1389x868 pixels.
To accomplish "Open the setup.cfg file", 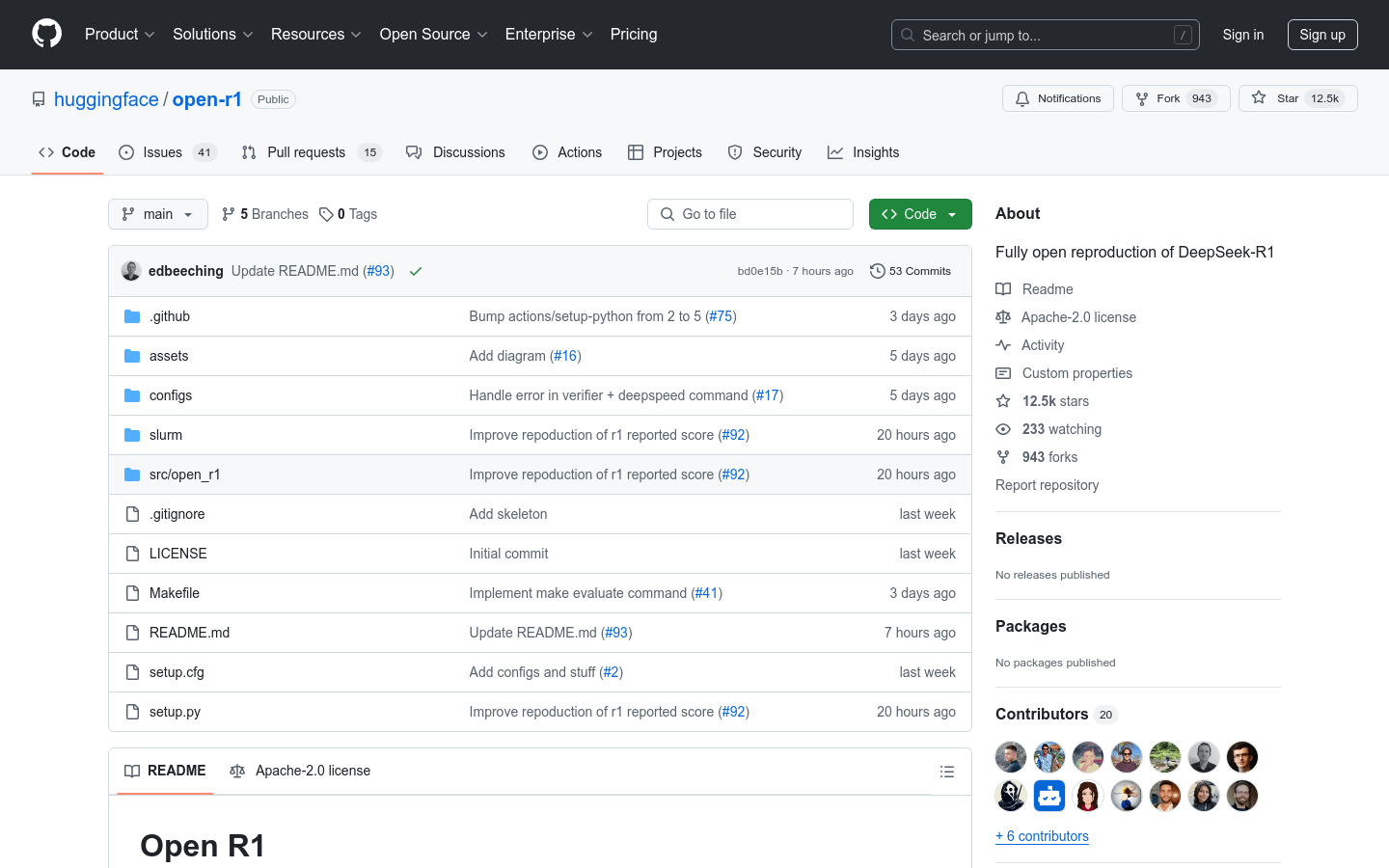I will 177,672.
